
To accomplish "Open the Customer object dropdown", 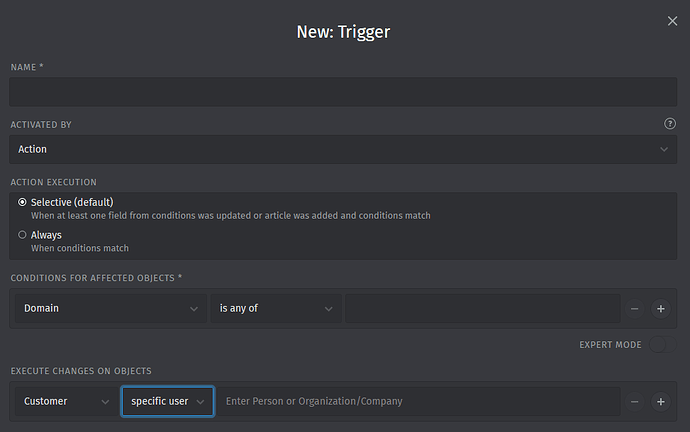I will coord(66,401).
